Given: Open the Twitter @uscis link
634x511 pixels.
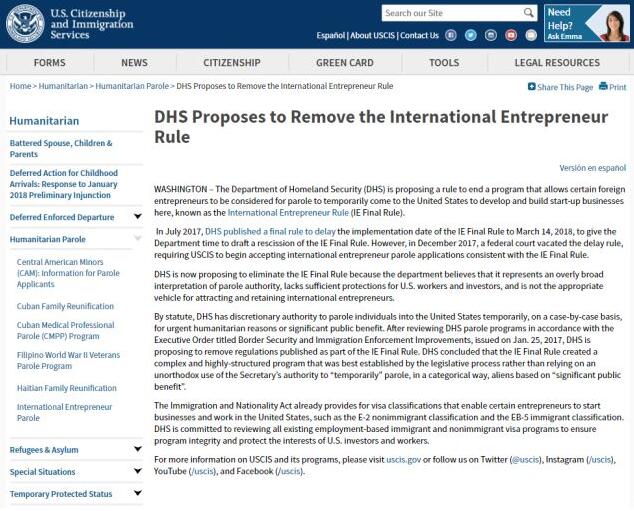Looking at the screenshot, I should (526, 460).
